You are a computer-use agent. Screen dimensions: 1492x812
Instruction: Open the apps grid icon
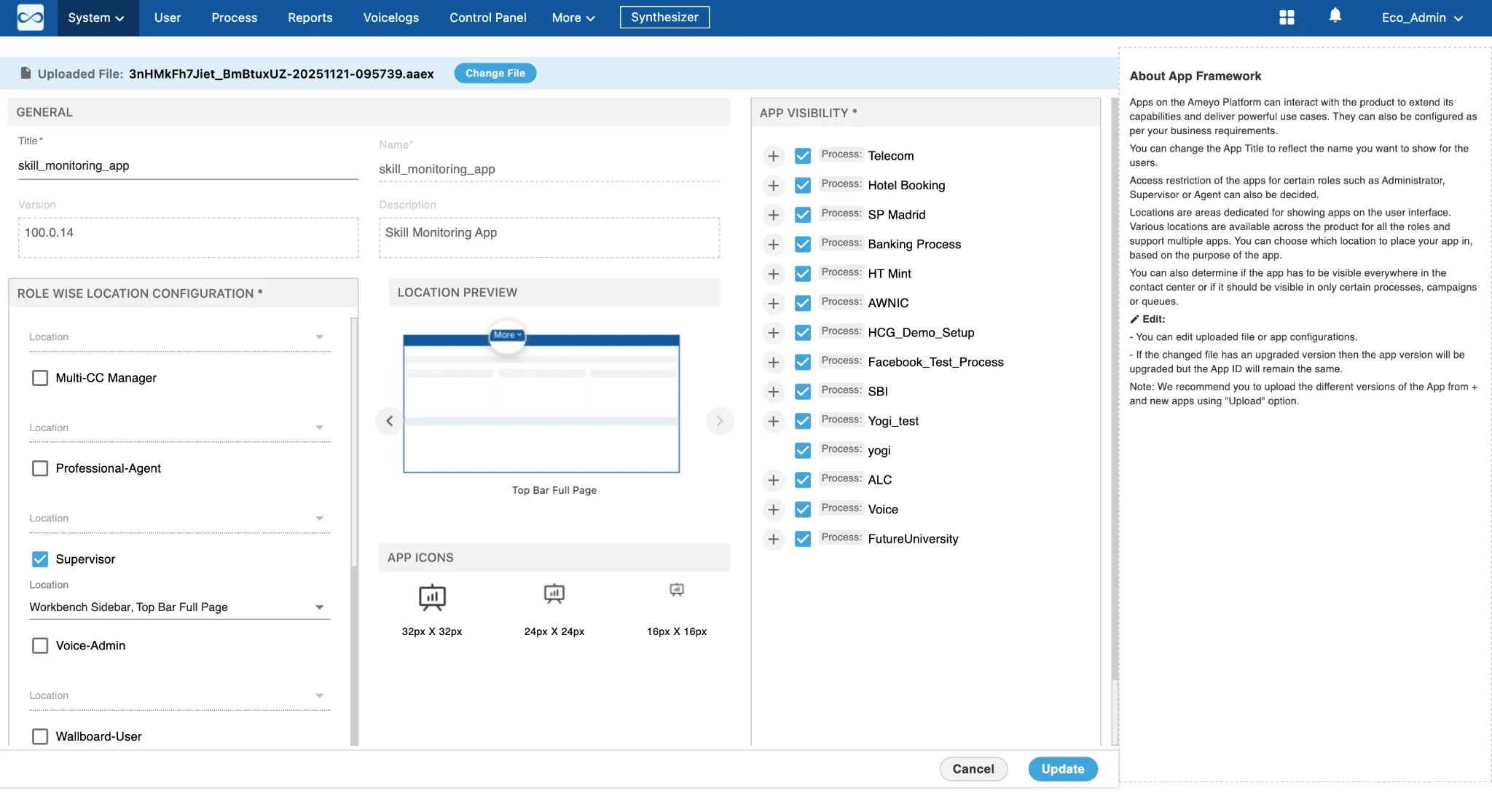1287,17
